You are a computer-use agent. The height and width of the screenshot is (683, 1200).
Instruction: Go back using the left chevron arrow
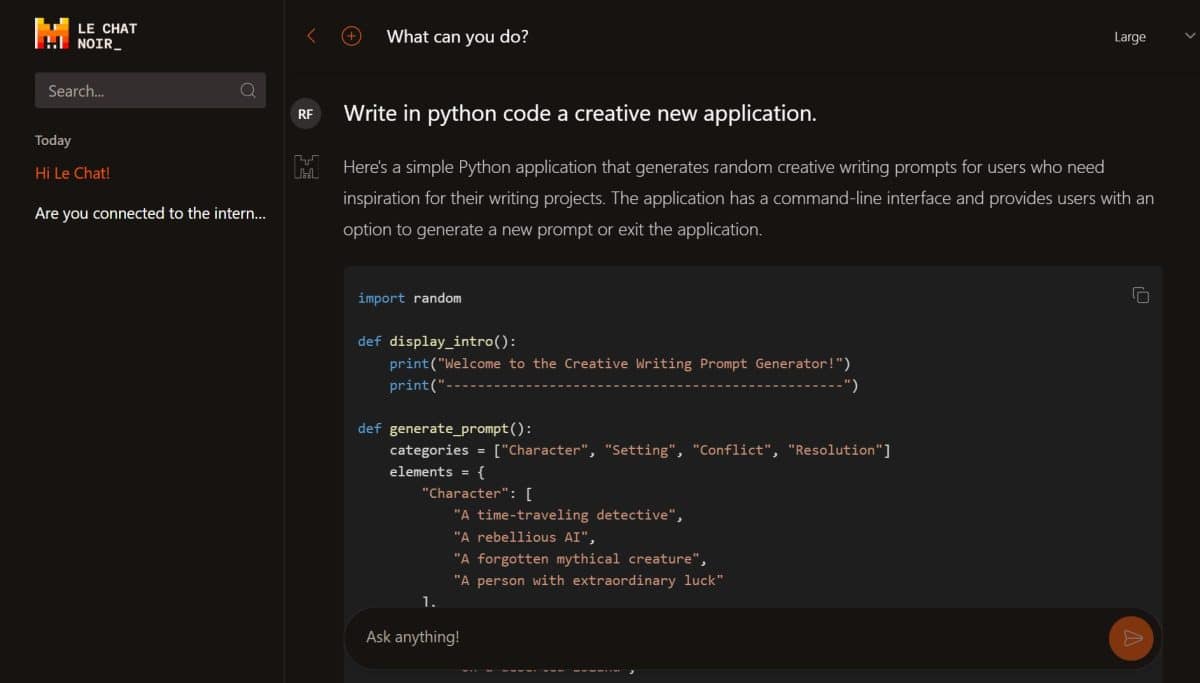(311, 36)
